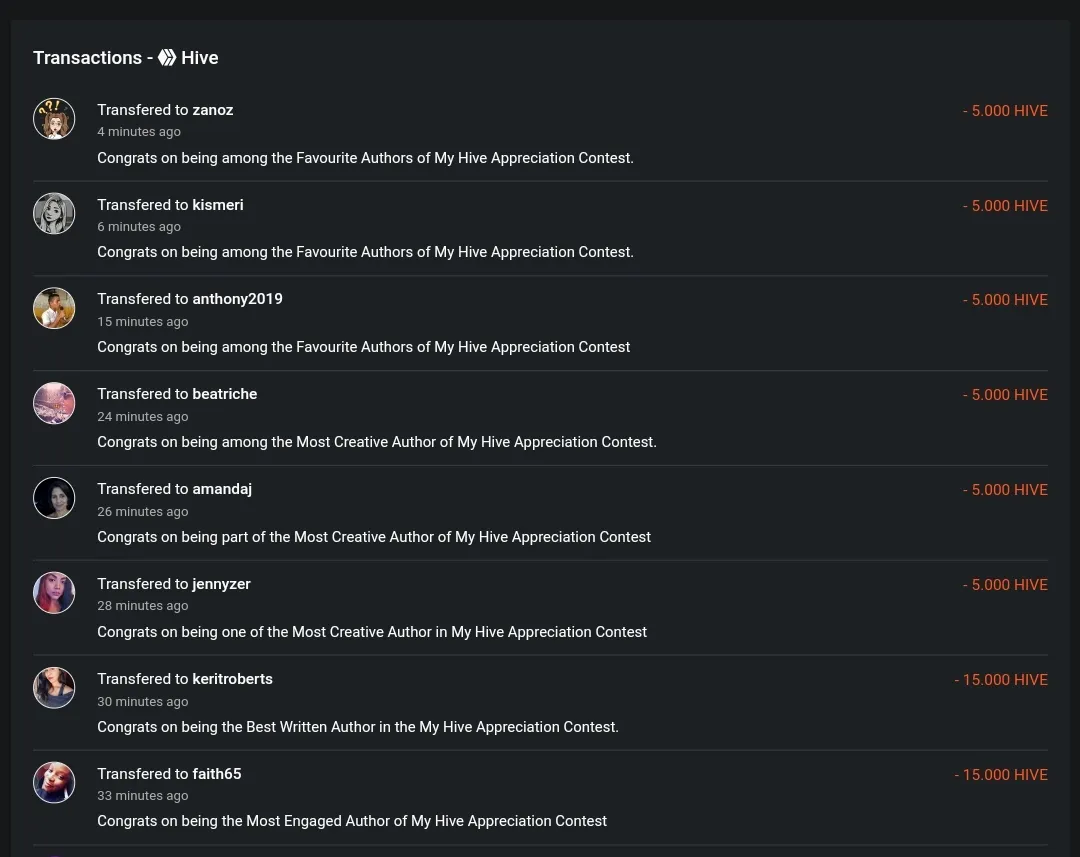This screenshot has height=857, width=1080.
Task: Select the "26 minutes ago" timestamp
Action: pos(143,512)
